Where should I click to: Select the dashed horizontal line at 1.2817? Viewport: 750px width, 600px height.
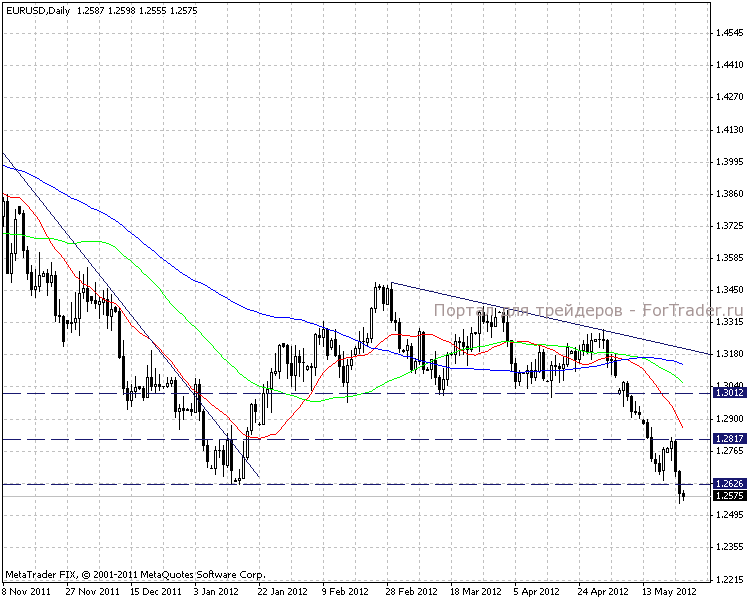tap(356, 439)
